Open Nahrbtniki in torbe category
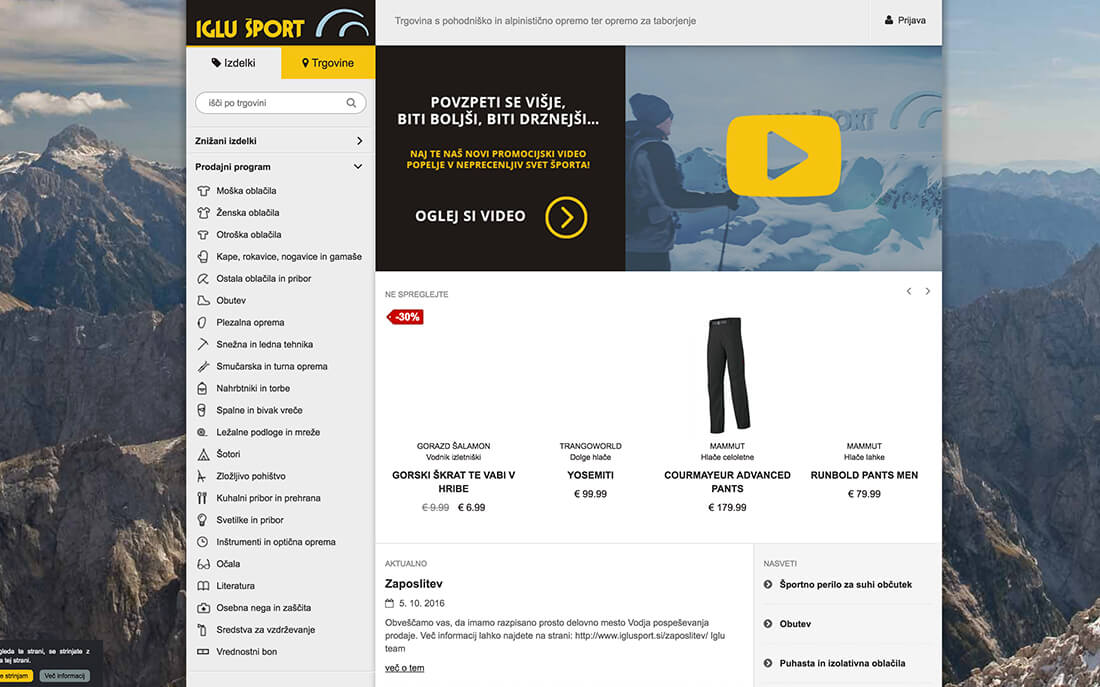Screen dimensions: 1100x687 click(x=253, y=388)
